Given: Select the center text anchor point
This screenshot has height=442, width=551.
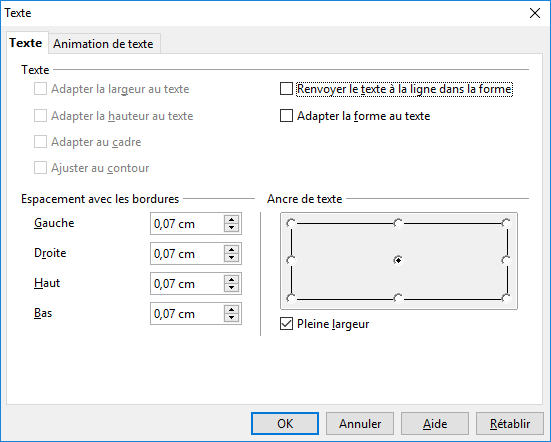Looking at the screenshot, I should pos(398,260).
